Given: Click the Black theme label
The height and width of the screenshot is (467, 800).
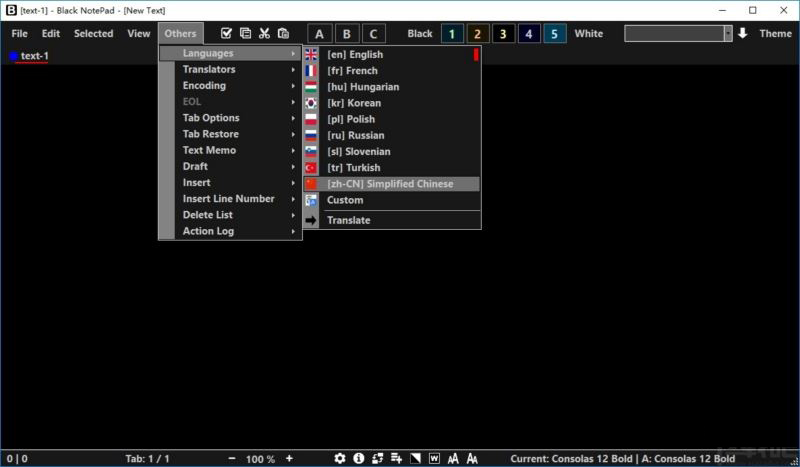Looking at the screenshot, I should pos(420,34).
